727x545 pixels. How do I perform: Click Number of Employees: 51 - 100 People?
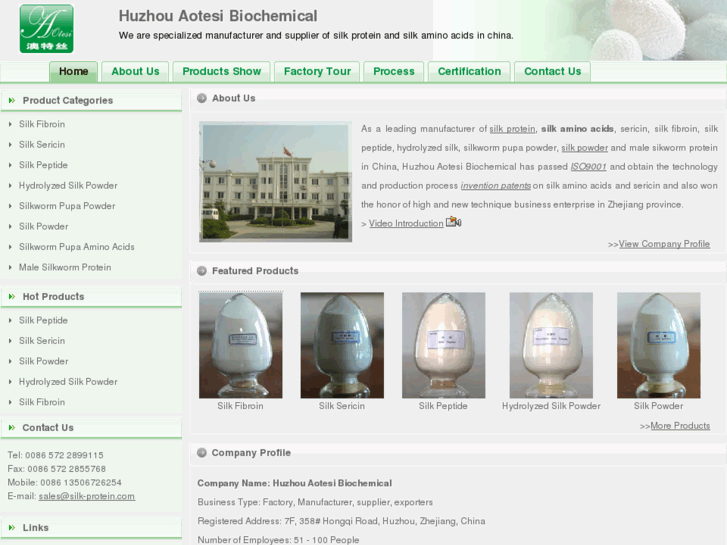click(x=278, y=540)
